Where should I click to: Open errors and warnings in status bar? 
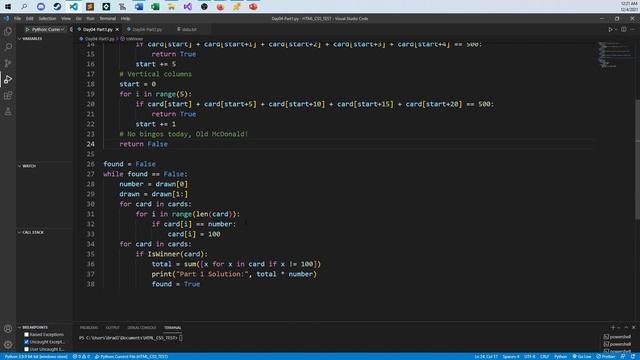click(81, 356)
